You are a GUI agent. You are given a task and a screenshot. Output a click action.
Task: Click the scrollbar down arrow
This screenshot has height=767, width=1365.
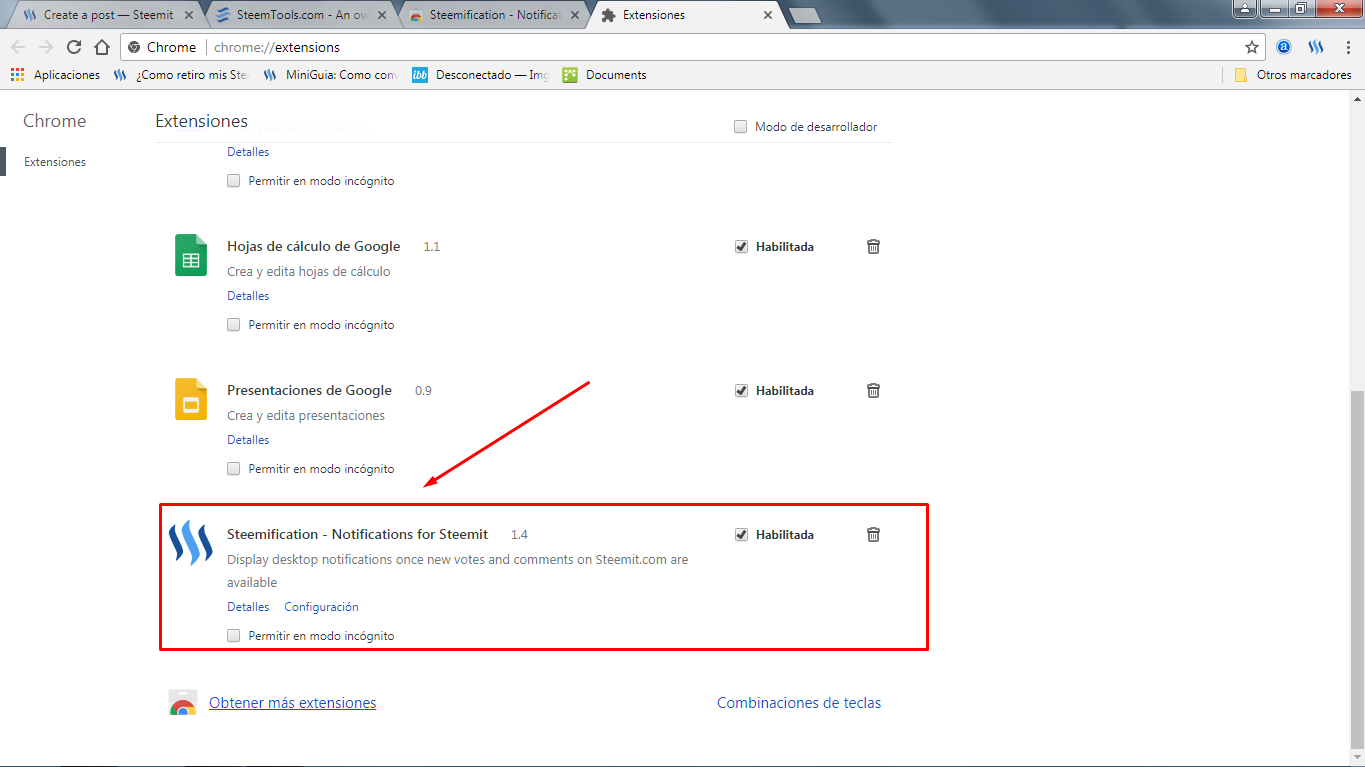tap(1356, 757)
